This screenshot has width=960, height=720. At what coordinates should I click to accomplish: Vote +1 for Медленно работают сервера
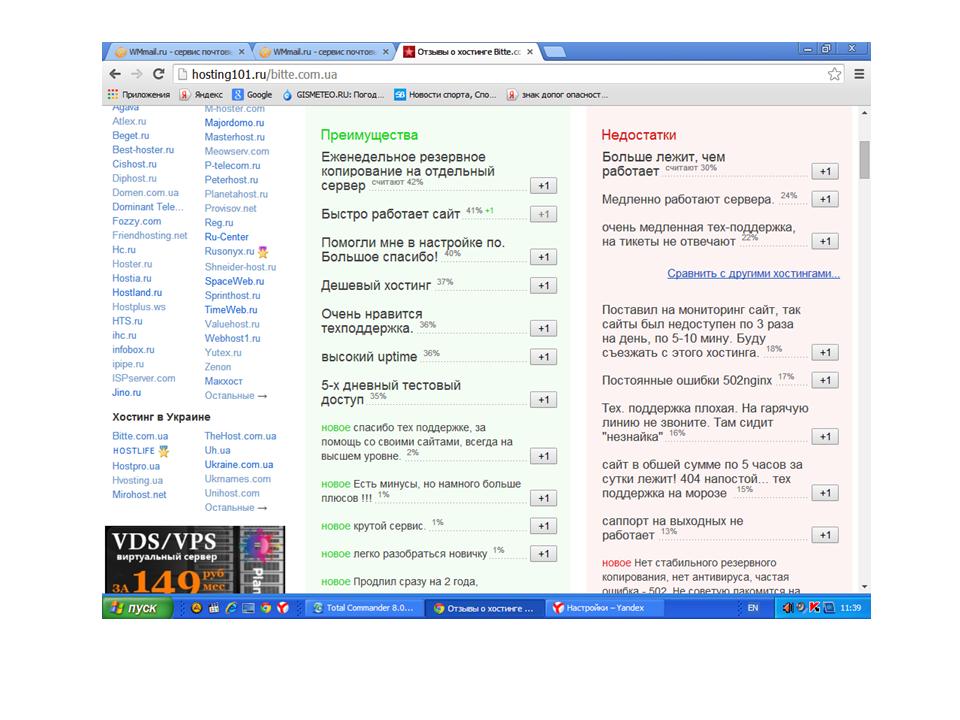click(825, 199)
